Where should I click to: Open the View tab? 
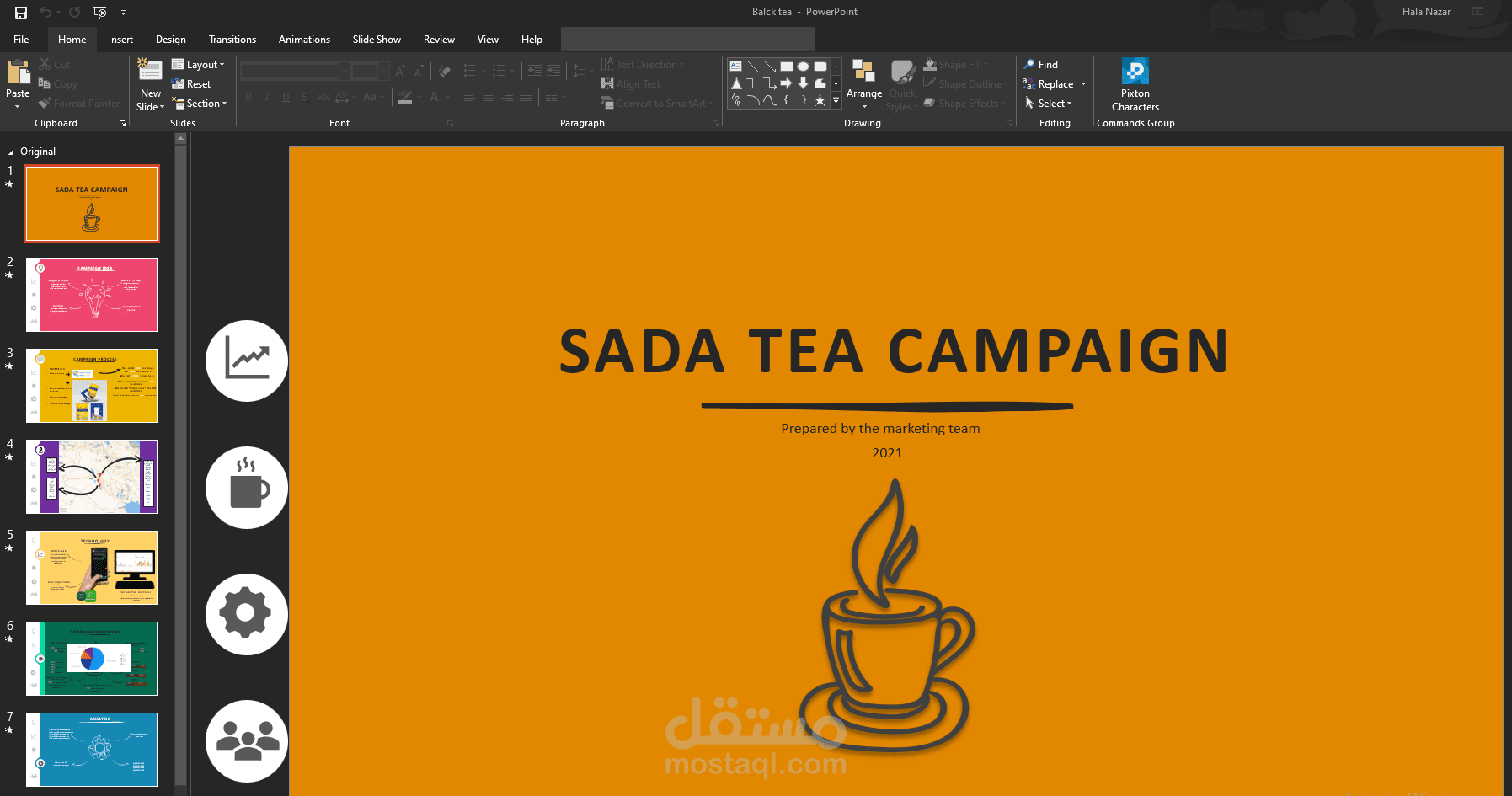click(x=488, y=40)
